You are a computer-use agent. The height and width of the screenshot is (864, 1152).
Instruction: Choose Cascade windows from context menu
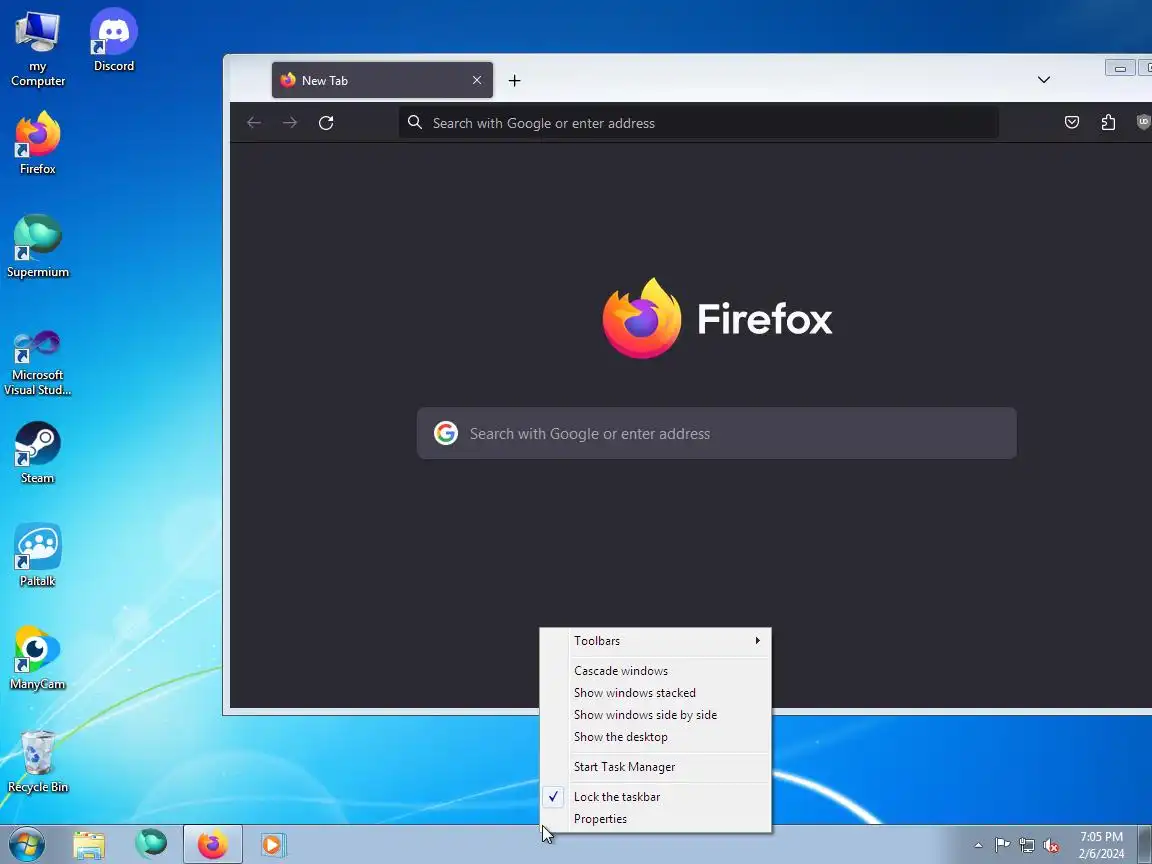coord(655,671)
